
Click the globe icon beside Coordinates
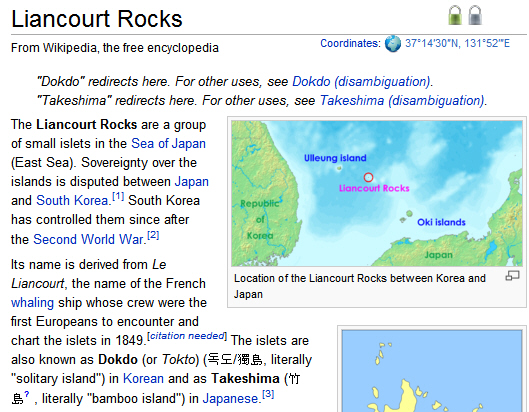(x=393, y=44)
